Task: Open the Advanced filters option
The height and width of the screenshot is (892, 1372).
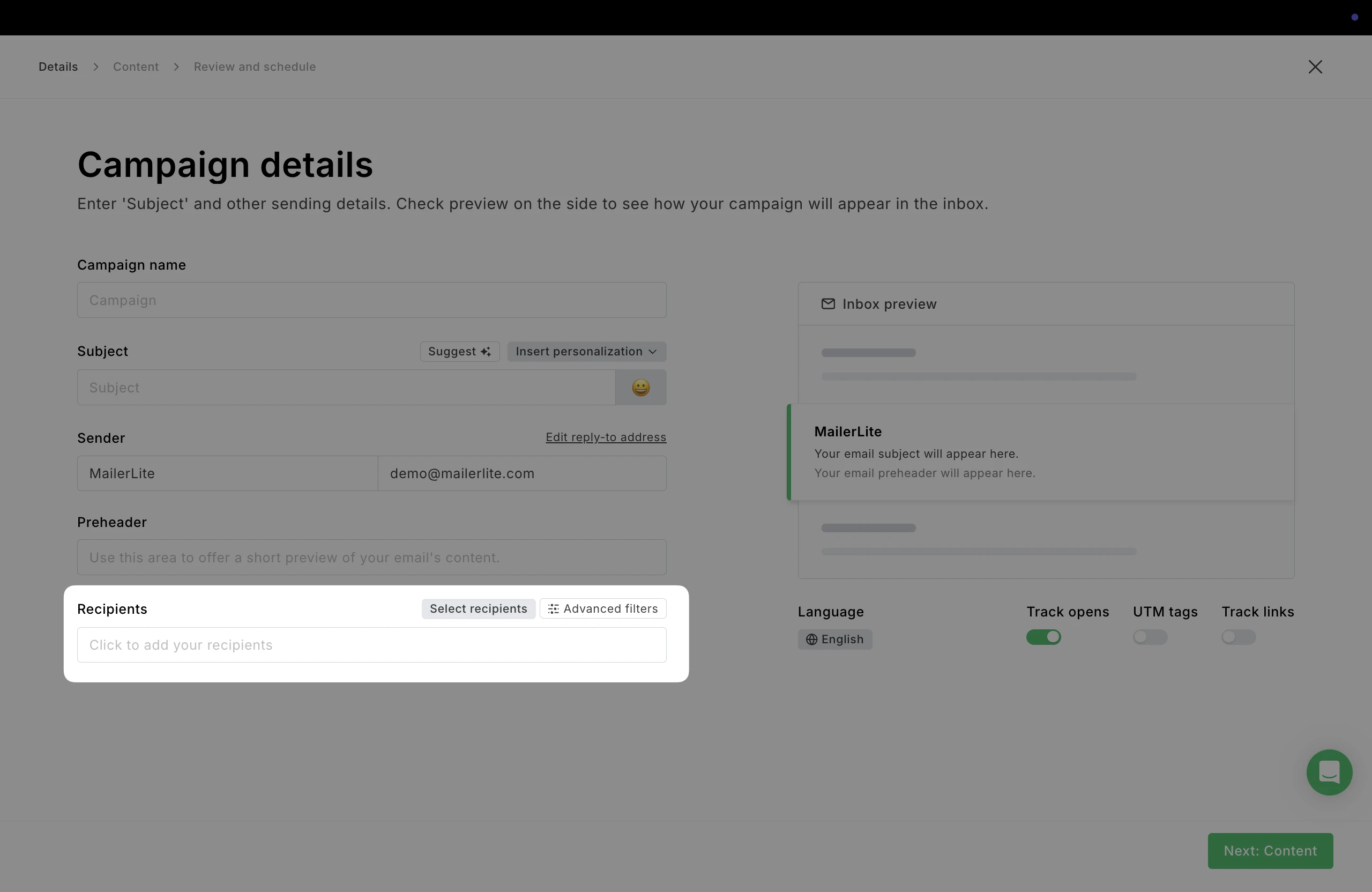Action: pyautogui.click(x=602, y=609)
